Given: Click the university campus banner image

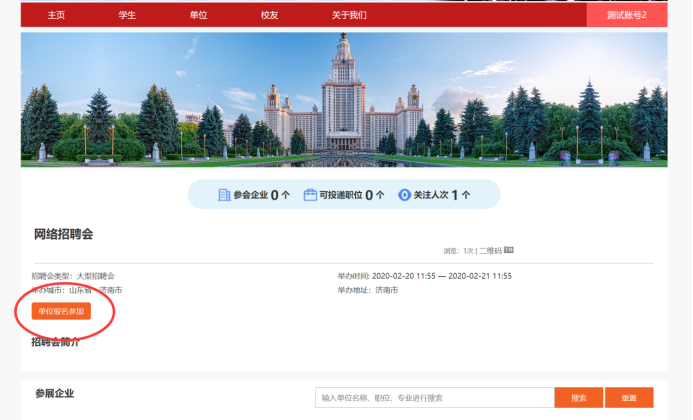Looking at the screenshot, I should click(x=344, y=99).
